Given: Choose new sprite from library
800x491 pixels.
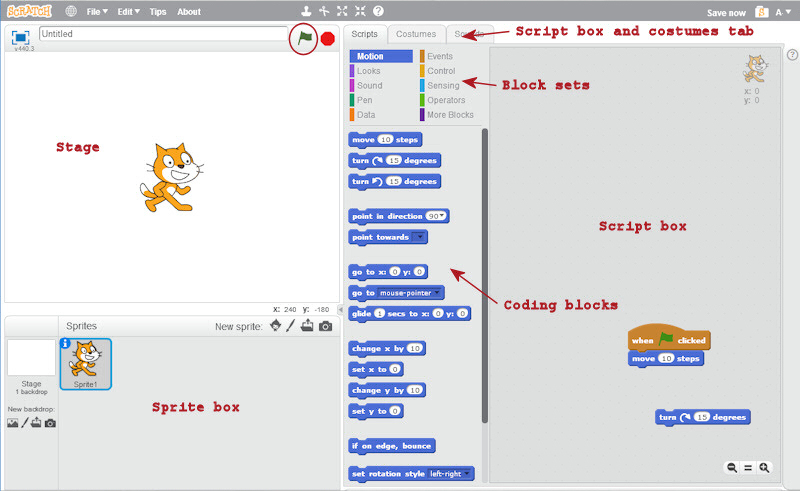Looking at the screenshot, I should tap(276, 326).
